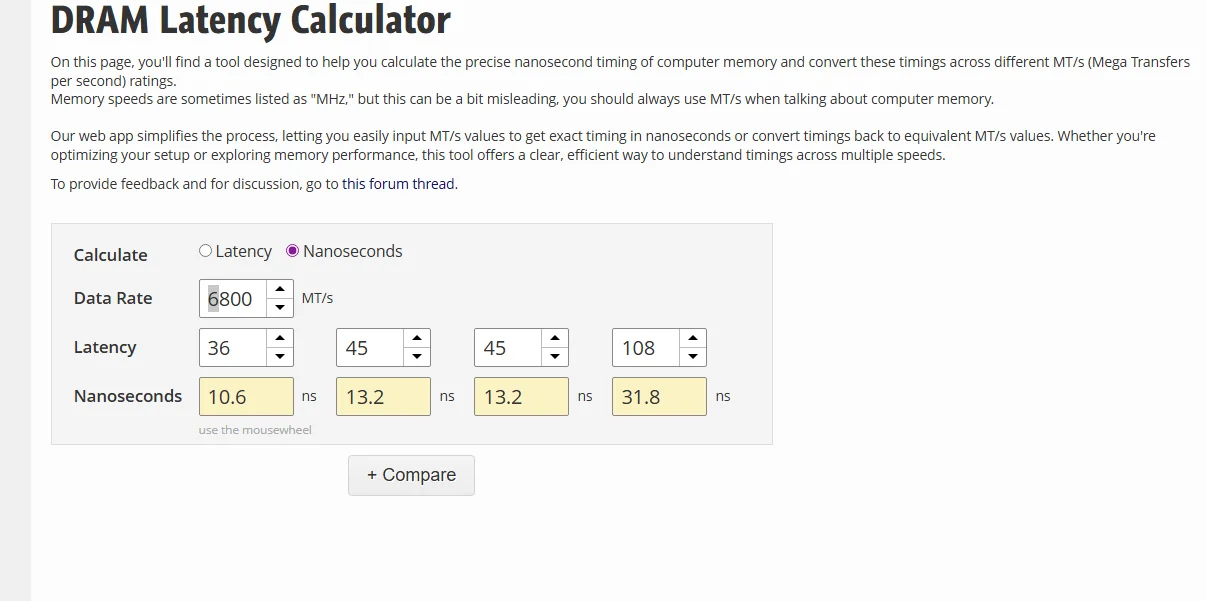Image resolution: width=1207 pixels, height=601 pixels.
Task: Click the first 13.2 Nanoseconds field
Action: pyautogui.click(x=384, y=396)
